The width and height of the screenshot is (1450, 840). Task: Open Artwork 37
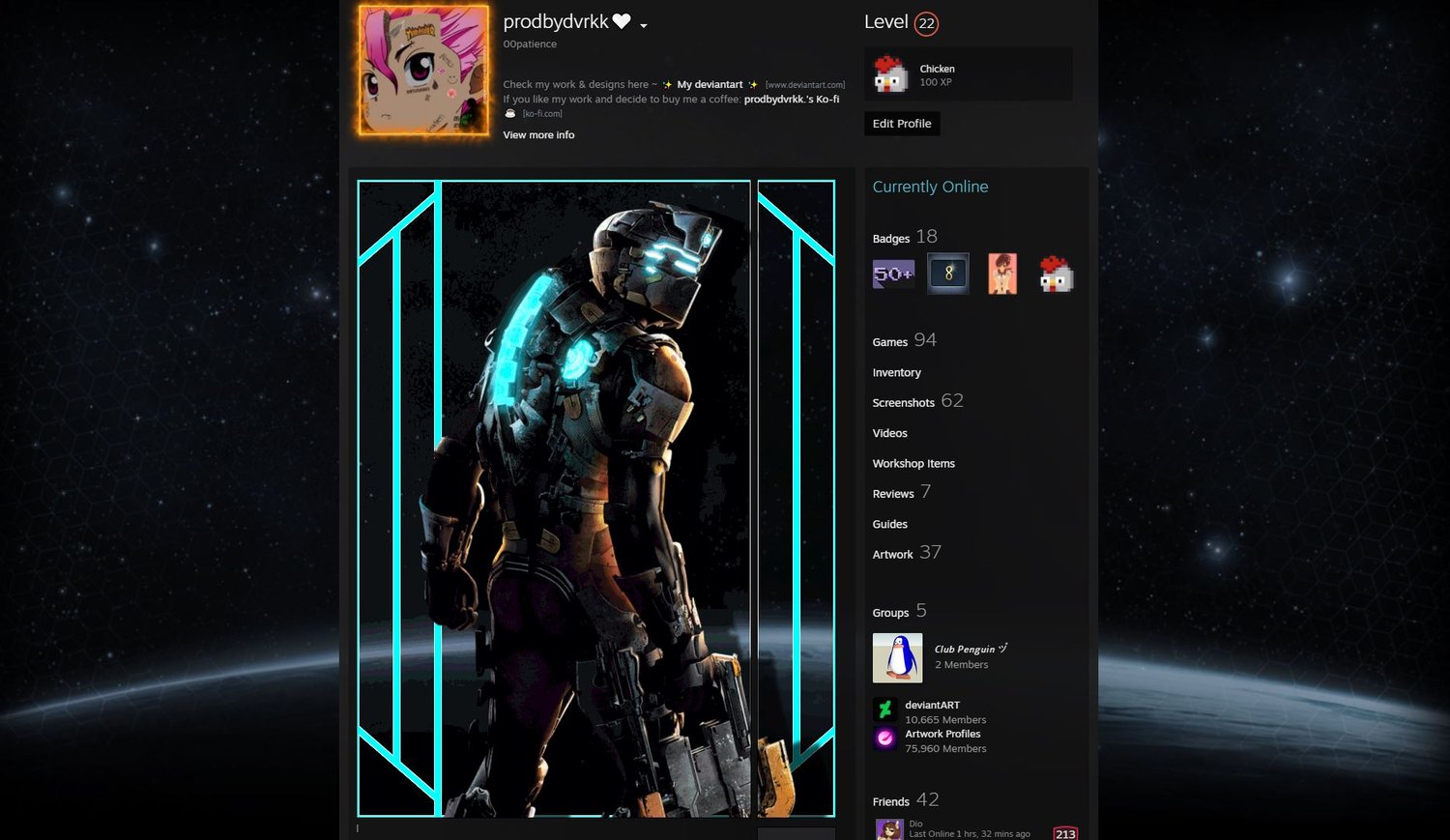(907, 553)
